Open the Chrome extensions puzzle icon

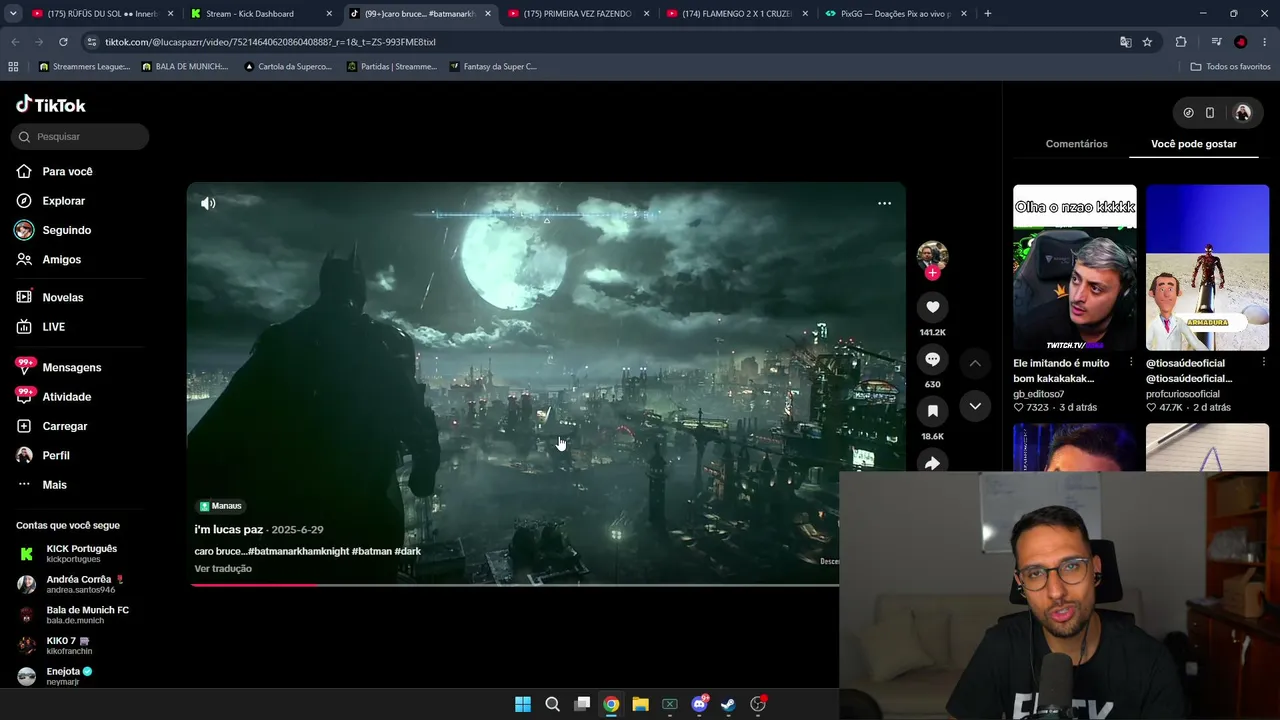tap(1181, 42)
